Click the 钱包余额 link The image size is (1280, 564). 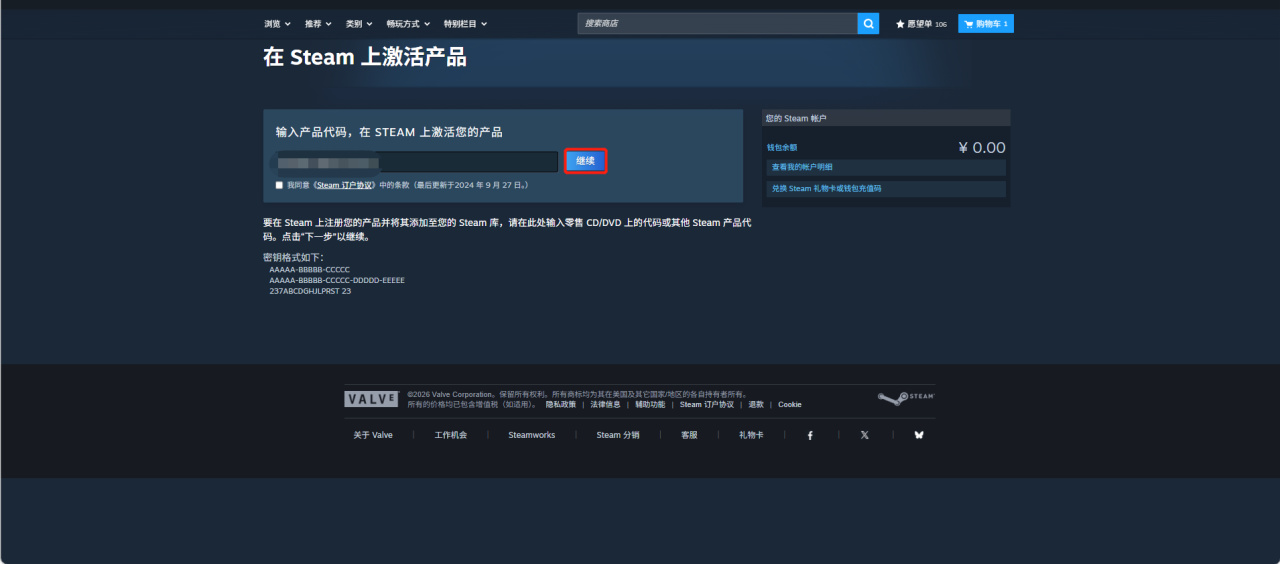pyautogui.click(x=782, y=148)
